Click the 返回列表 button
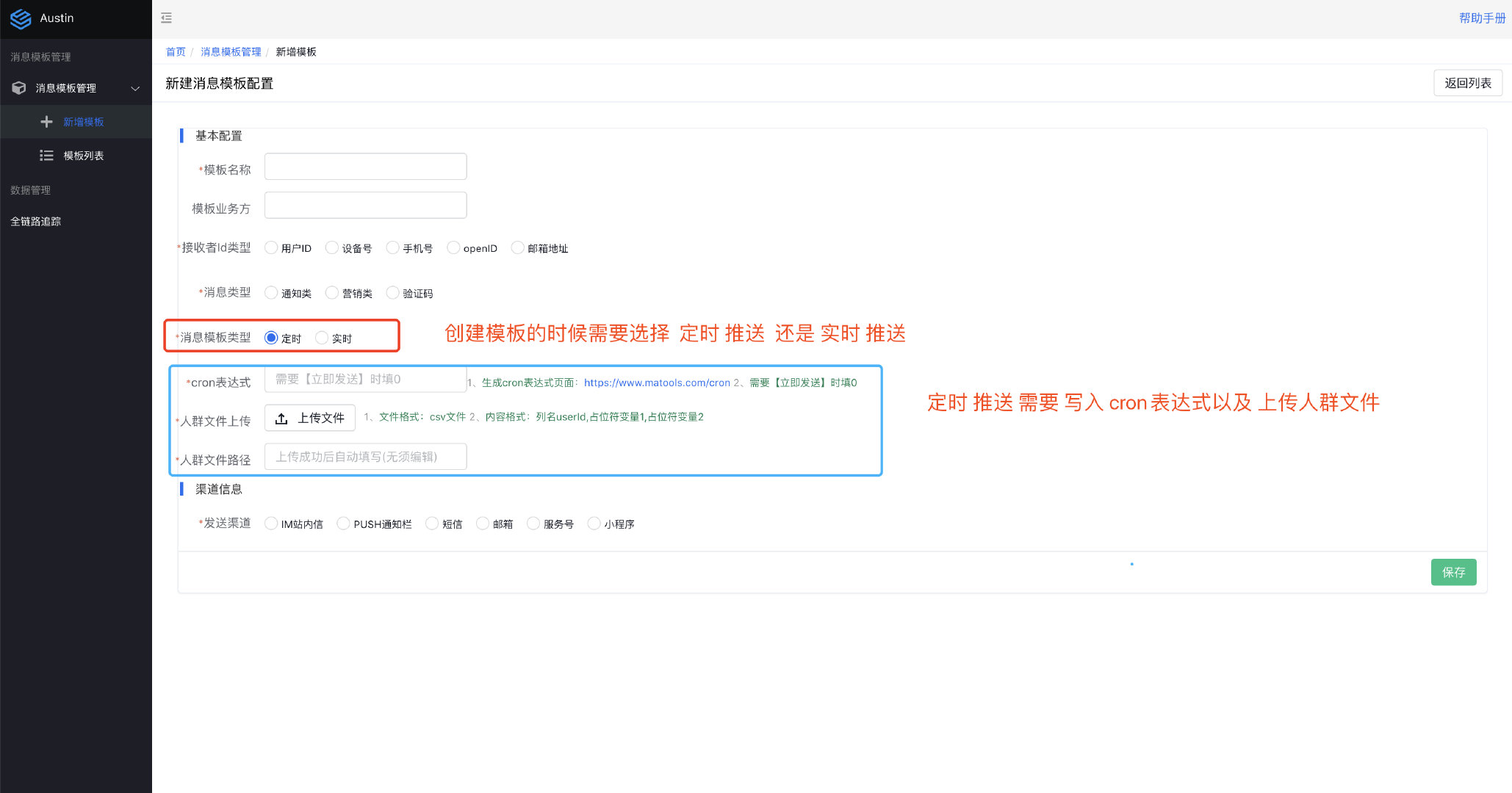Image resolution: width=1512 pixels, height=793 pixels. click(x=1467, y=83)
